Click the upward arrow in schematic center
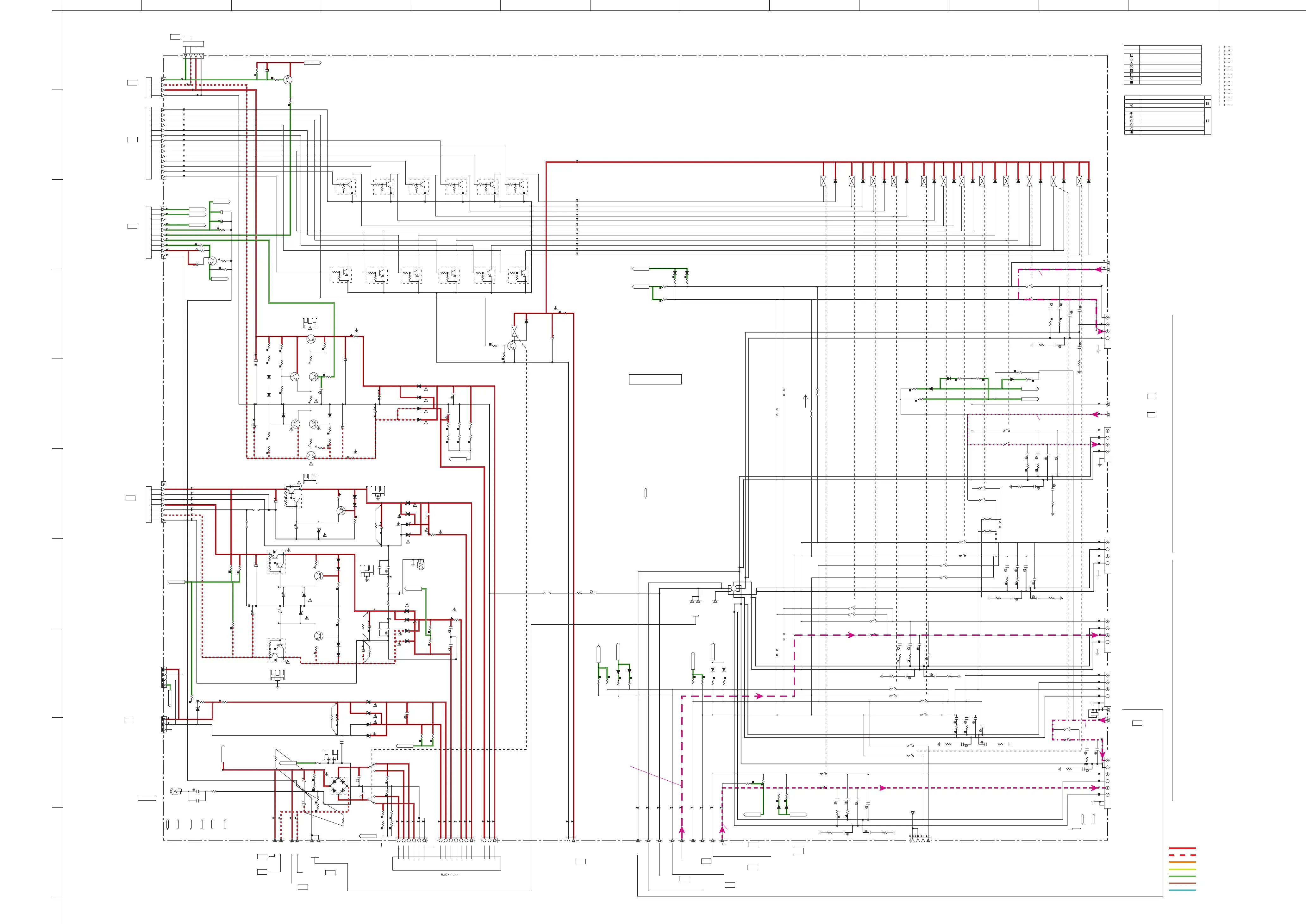The height and width of the screenshot is (924, 1306). 805,401
